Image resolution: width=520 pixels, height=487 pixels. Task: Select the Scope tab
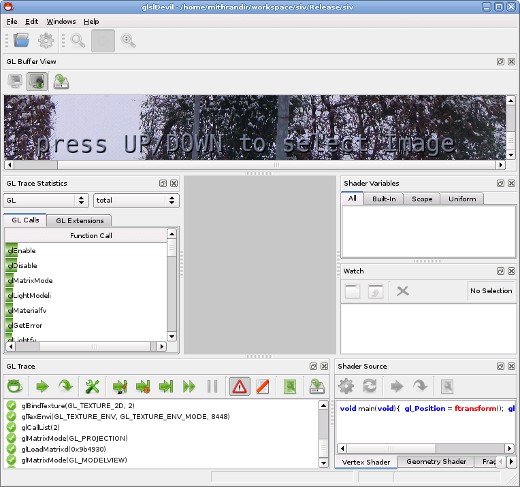click(422, 199)
